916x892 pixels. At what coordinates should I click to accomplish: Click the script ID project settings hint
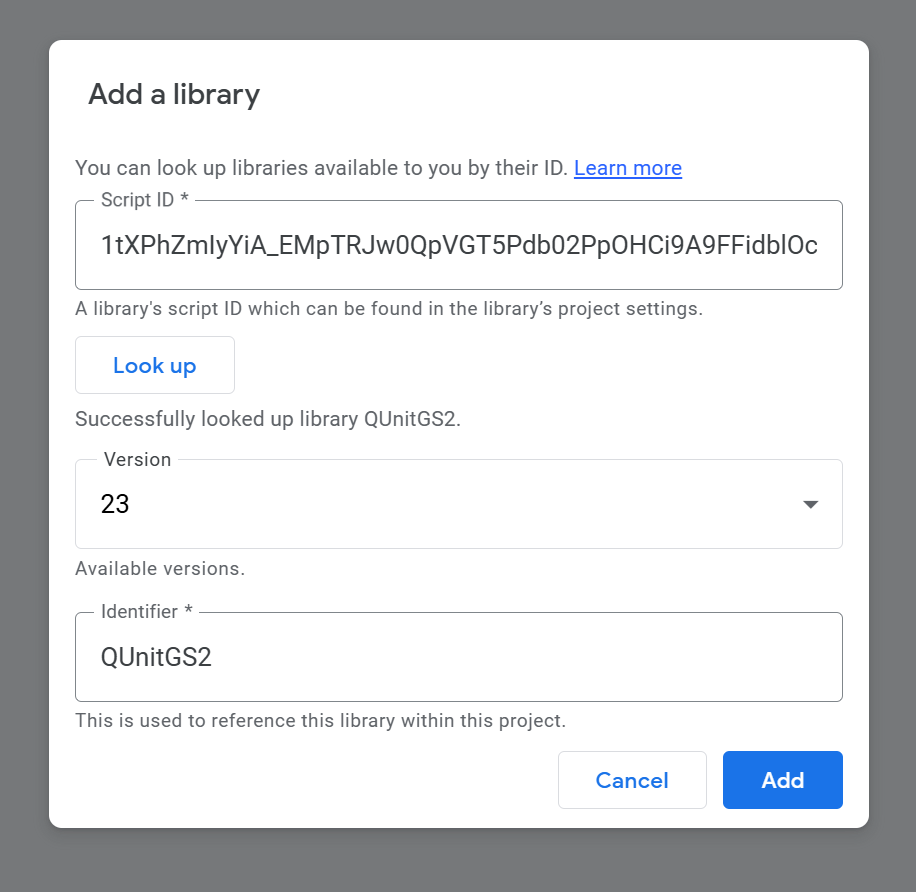389,308
